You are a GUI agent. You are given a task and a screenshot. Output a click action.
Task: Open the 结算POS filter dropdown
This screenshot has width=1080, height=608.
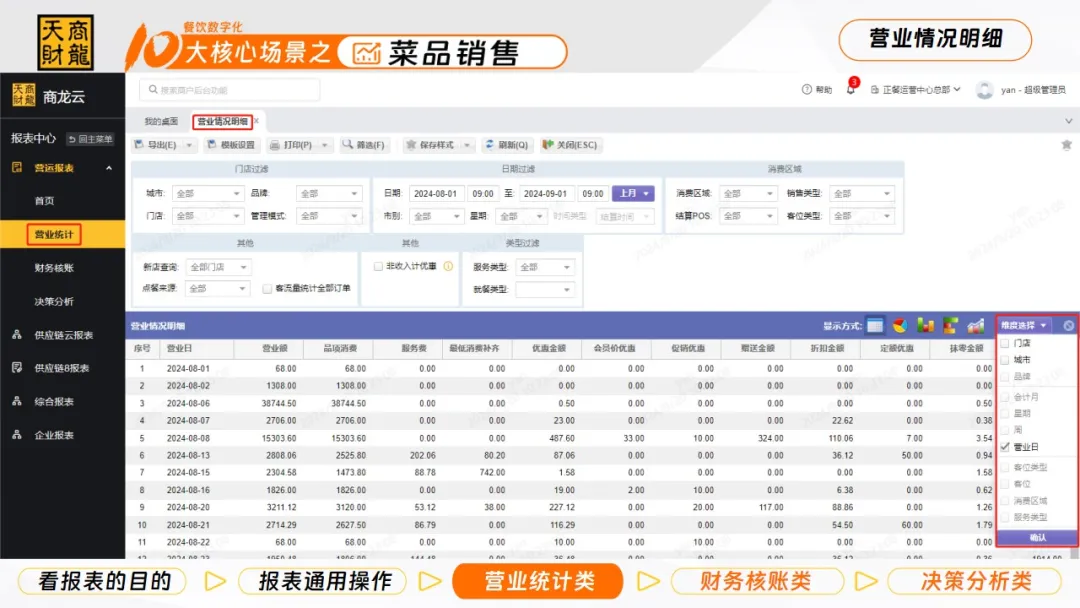(x=748, y=216)
